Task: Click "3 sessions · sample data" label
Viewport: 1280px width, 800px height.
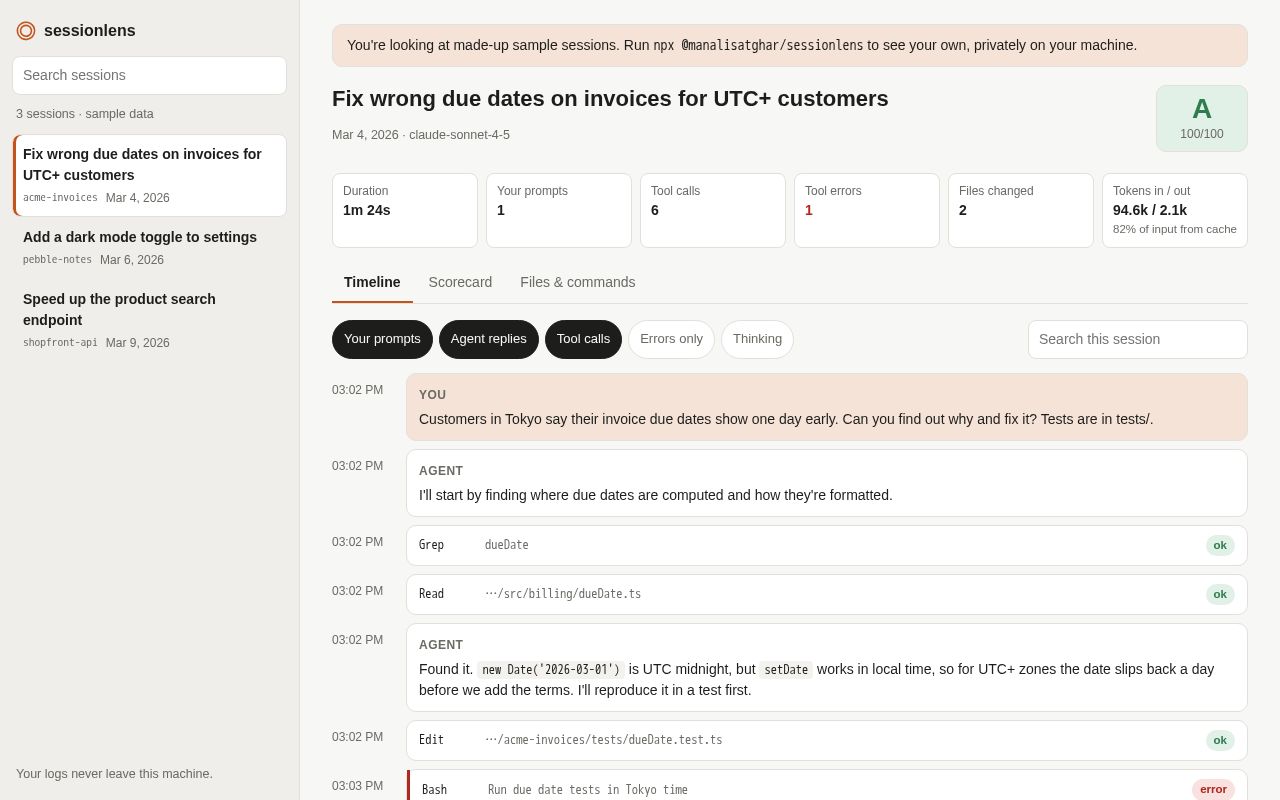Action: [x=85, y=114]
